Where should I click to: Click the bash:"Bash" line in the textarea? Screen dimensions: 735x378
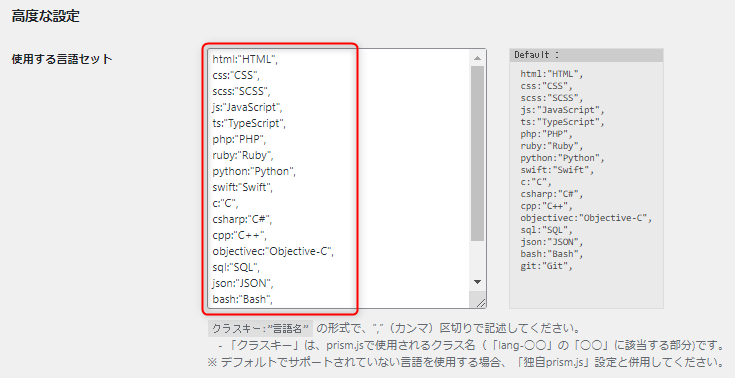(x=242, y=299)
